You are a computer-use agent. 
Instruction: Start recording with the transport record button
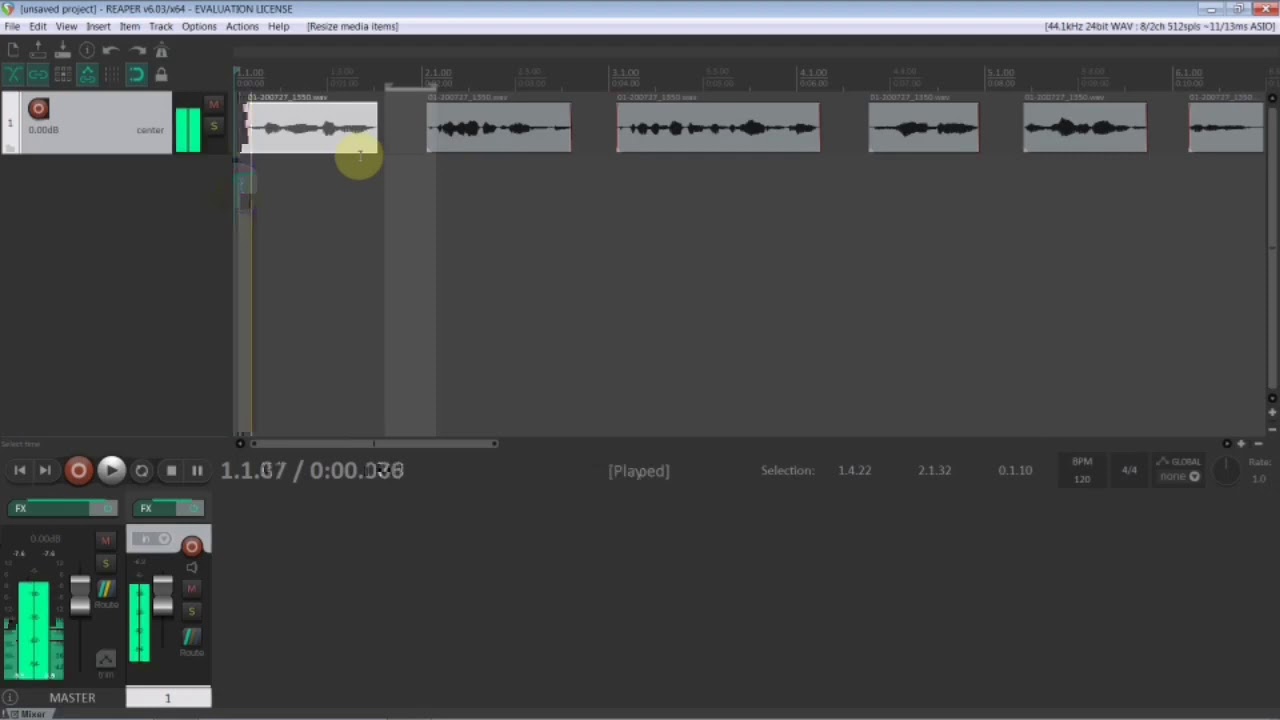click(x=78, y=471)
